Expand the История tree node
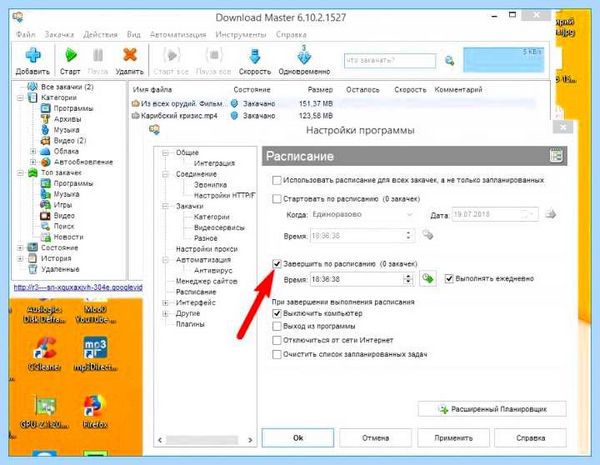Image resolution: width=600 pixels, height=465 pixels. click(20, 259)
